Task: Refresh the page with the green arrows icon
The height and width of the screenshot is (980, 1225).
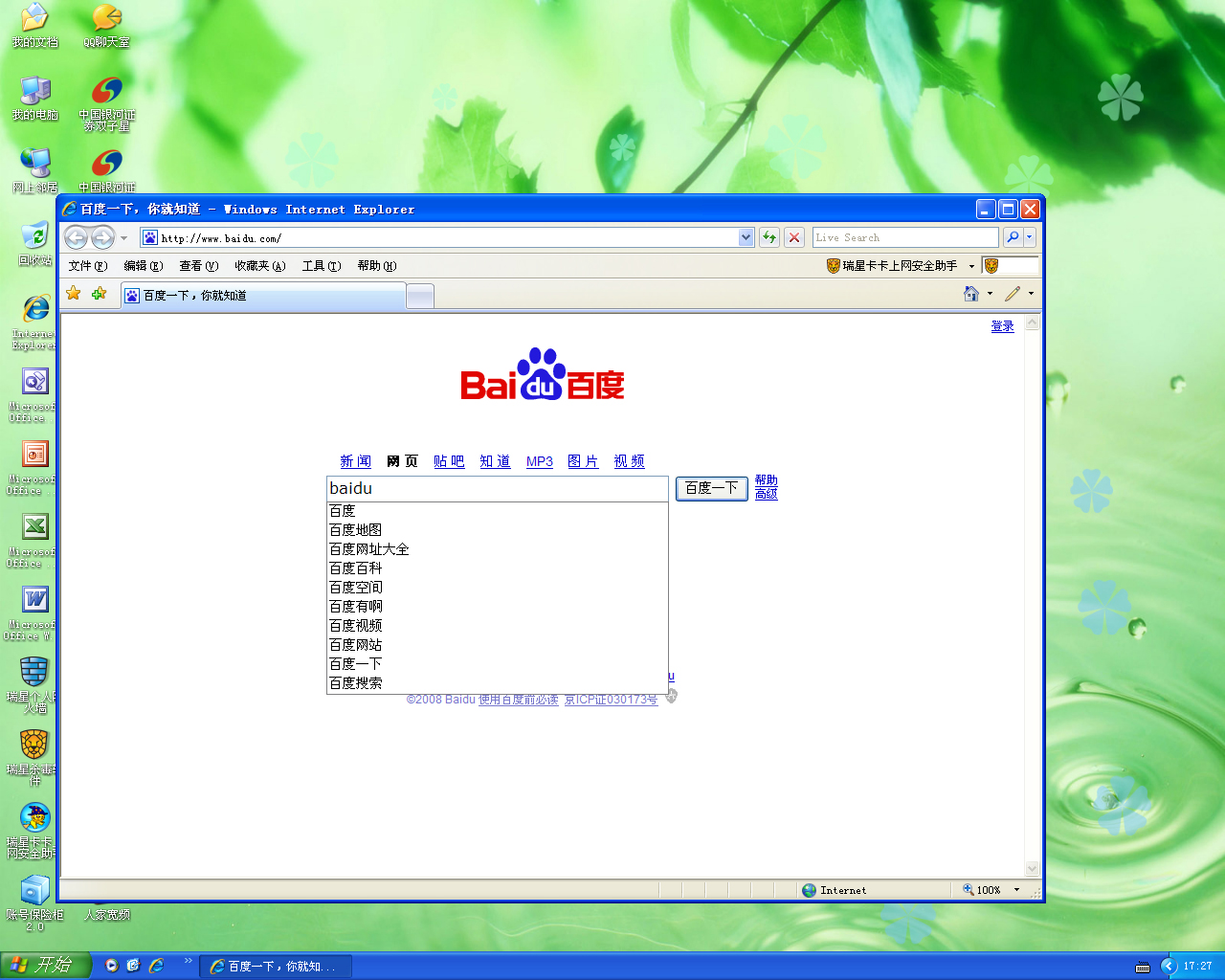Action: click(x=769, y=237)
